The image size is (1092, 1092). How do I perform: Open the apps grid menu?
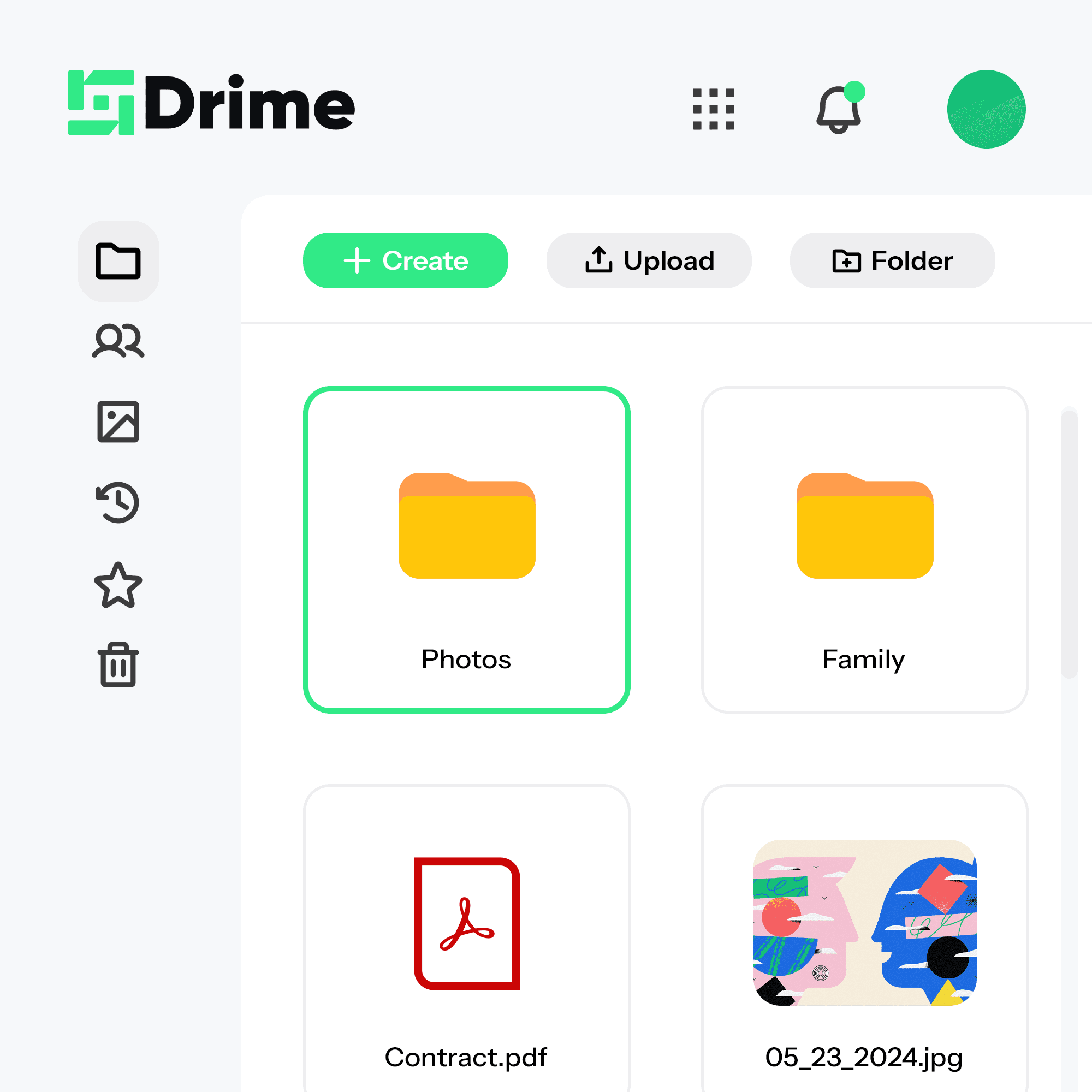point(712,109)
